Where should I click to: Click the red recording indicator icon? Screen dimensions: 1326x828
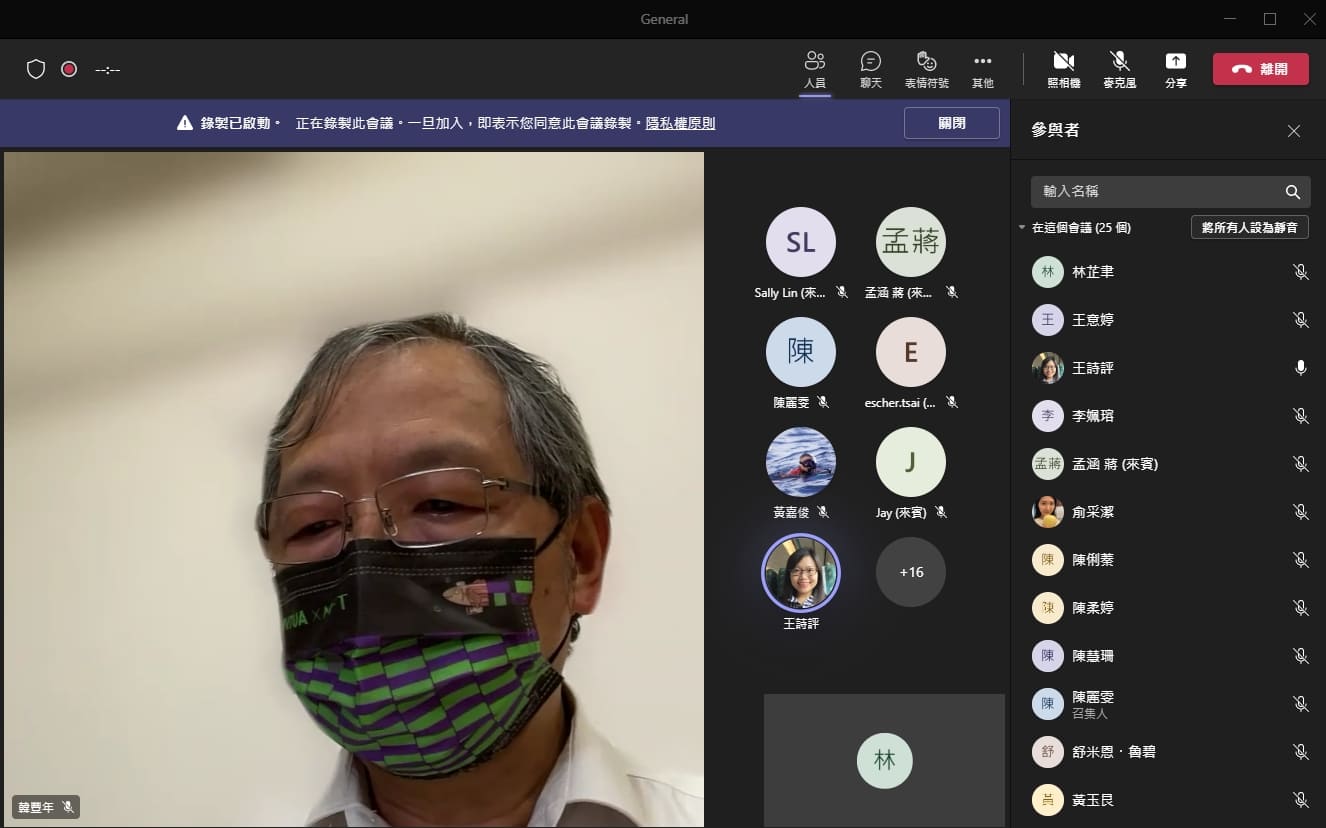[x=69, y=69]
